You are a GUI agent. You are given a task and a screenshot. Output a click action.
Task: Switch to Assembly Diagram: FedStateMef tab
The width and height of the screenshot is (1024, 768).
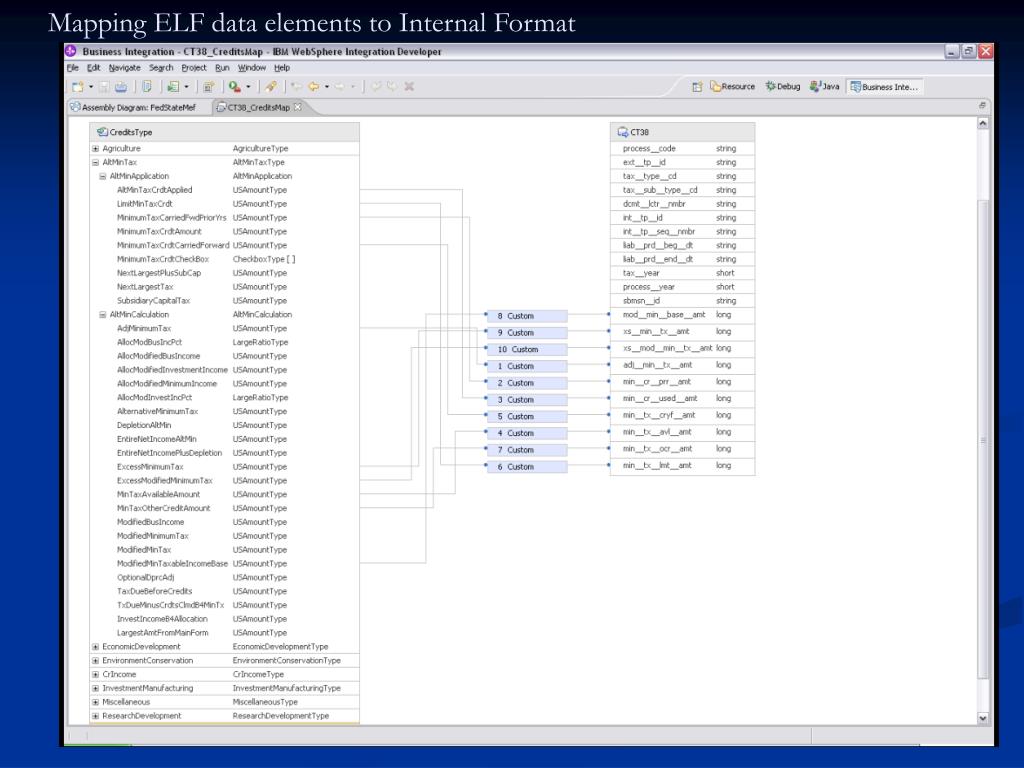133,107
